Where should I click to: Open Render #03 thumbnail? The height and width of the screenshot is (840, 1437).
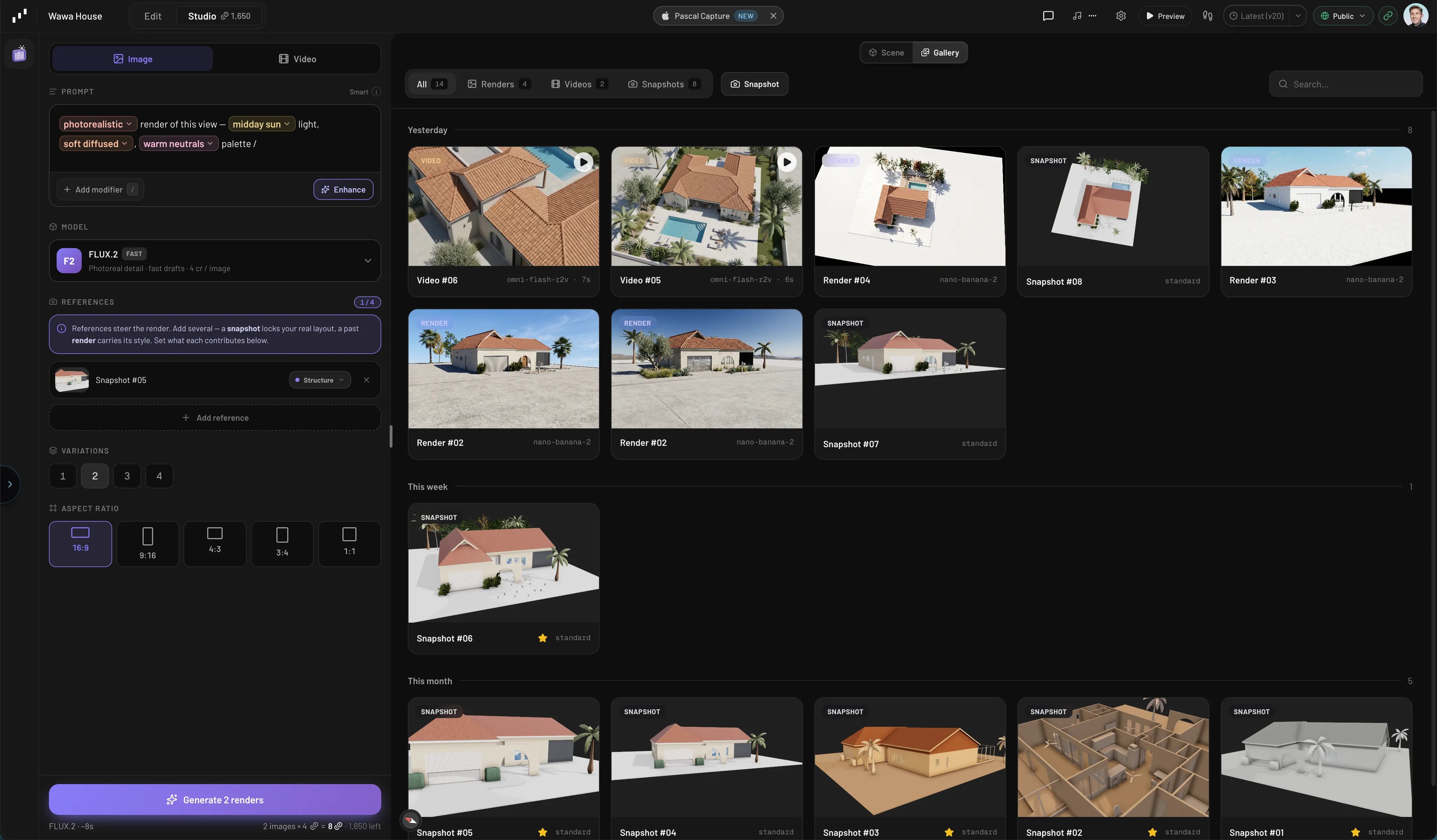[1316, 207]
